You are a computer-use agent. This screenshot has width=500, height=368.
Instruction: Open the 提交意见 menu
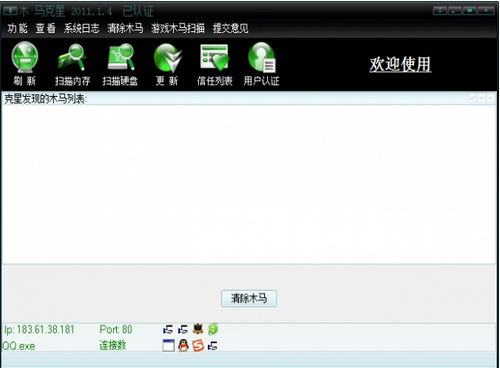(x=231, y=28)
